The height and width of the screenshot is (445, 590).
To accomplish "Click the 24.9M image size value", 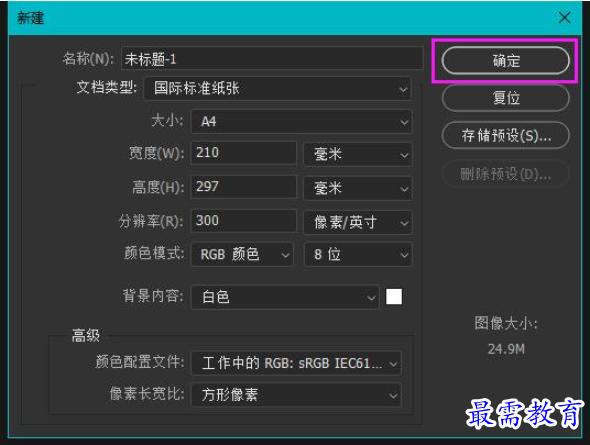I will (506, 349).
